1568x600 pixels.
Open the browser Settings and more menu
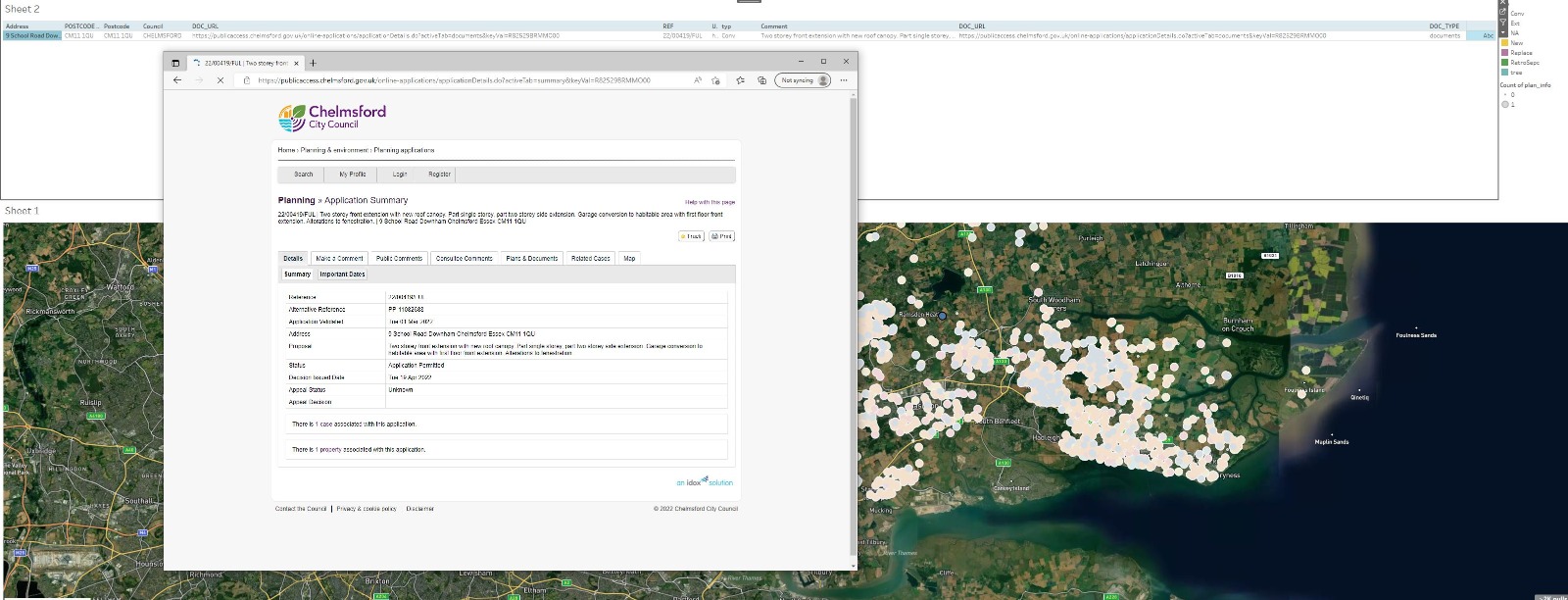(846, 80)
